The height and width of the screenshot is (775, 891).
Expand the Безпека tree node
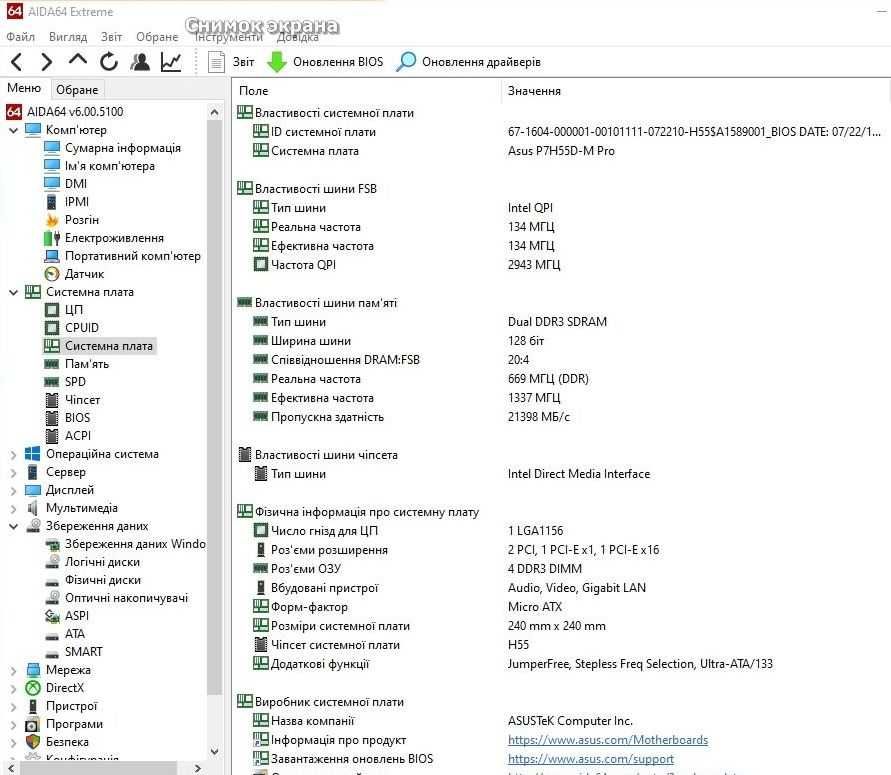pyautogui.click(x=14, y=743)
